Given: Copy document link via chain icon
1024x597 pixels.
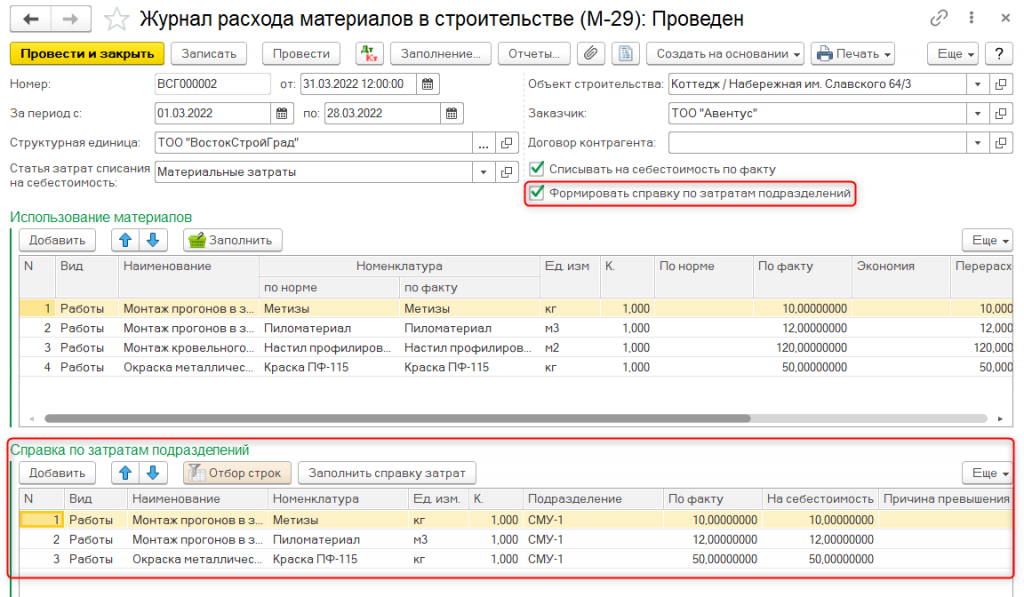Looking at the screenshot, I should click(x=938, y=19).
